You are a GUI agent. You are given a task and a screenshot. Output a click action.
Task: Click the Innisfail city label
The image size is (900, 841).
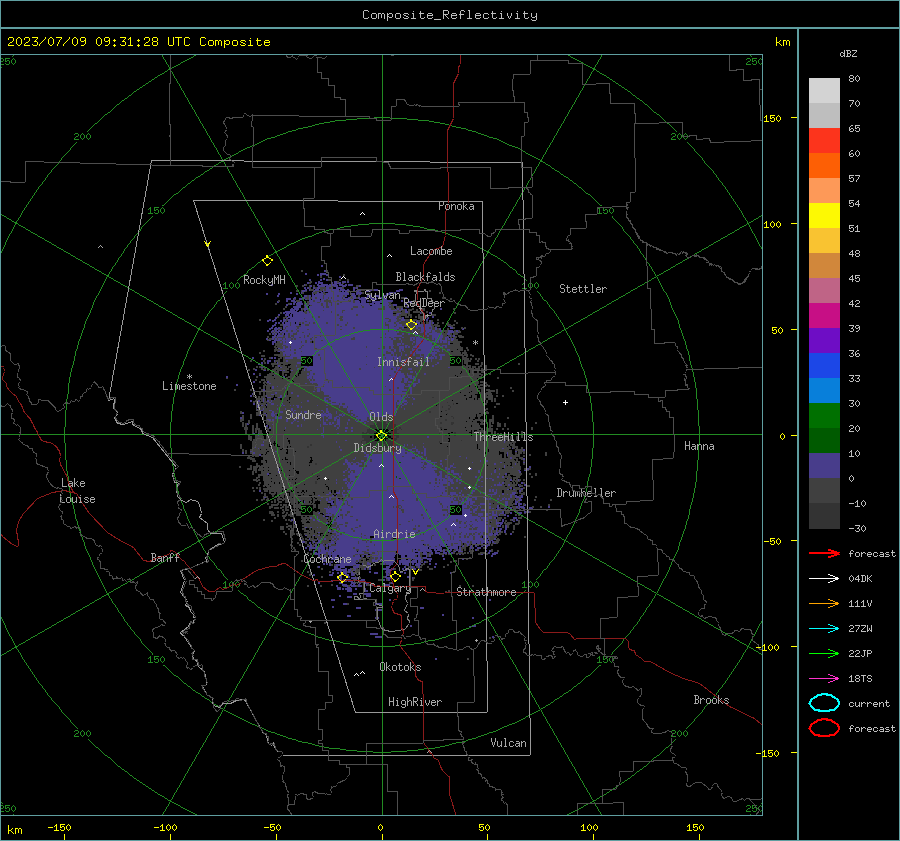tap(403, 362)
